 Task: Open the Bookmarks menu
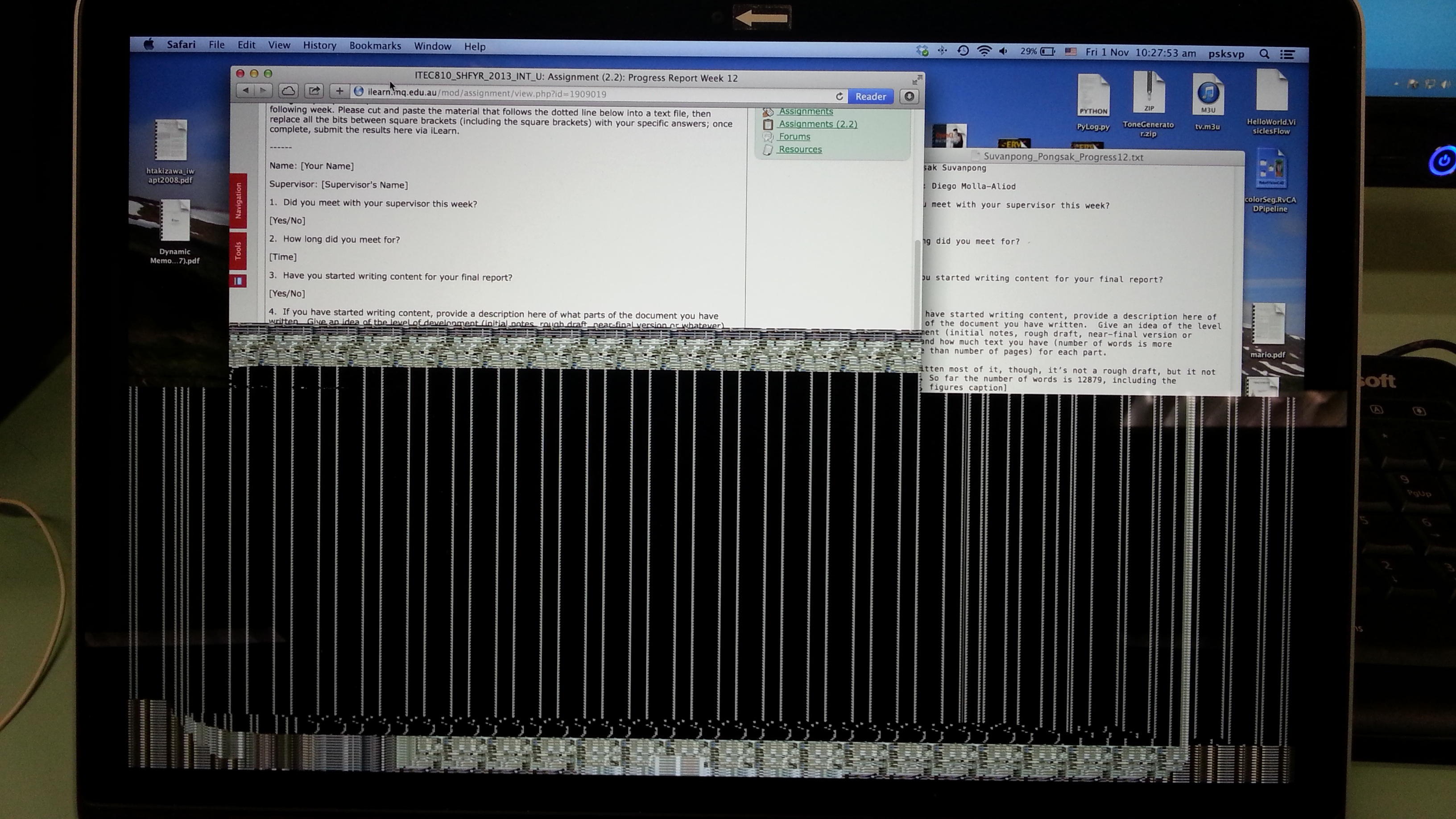[375, 46]
